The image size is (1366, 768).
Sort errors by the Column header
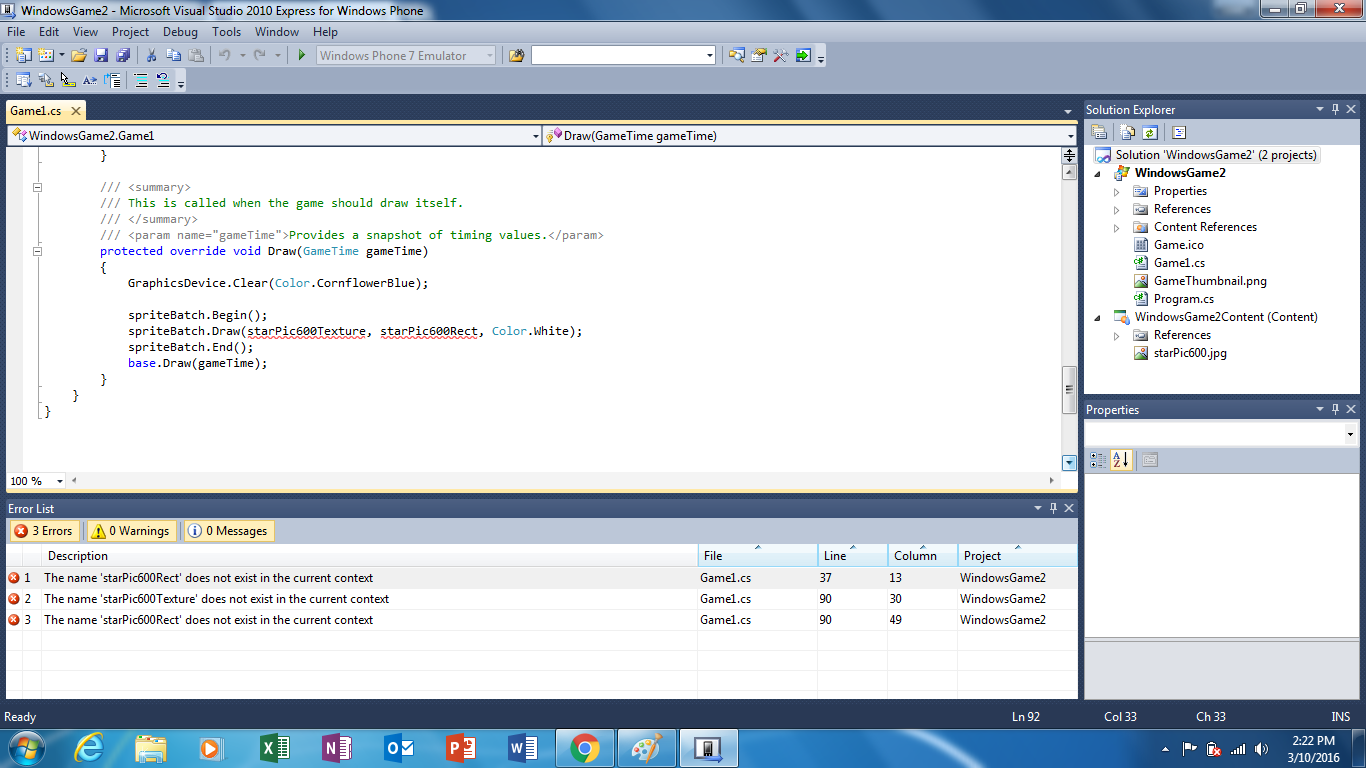pyautogui.click(x=923, y=556)
